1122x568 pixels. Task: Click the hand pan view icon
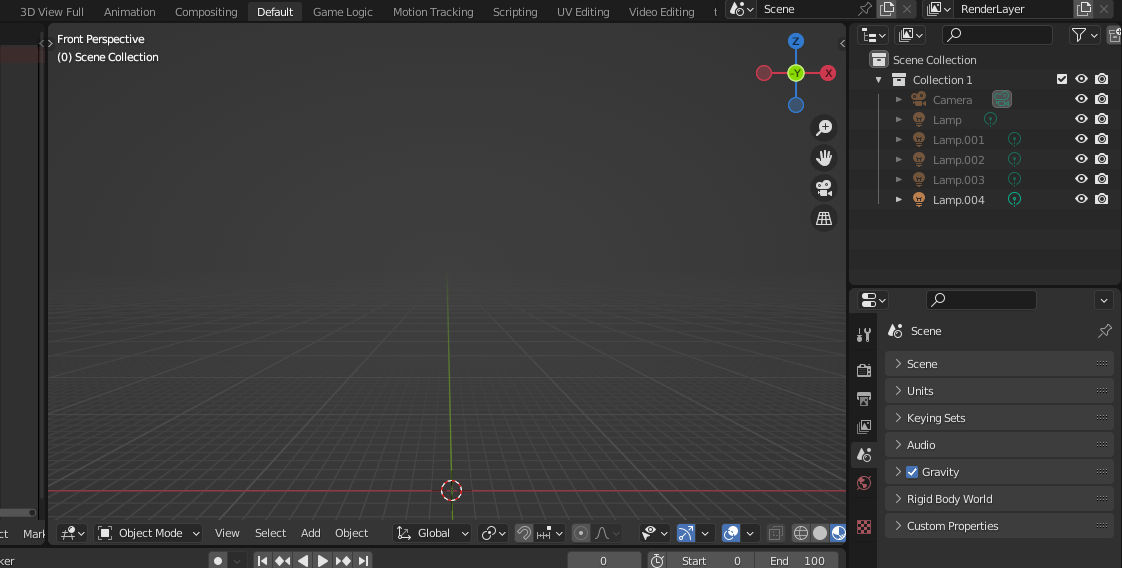(824, 157)
